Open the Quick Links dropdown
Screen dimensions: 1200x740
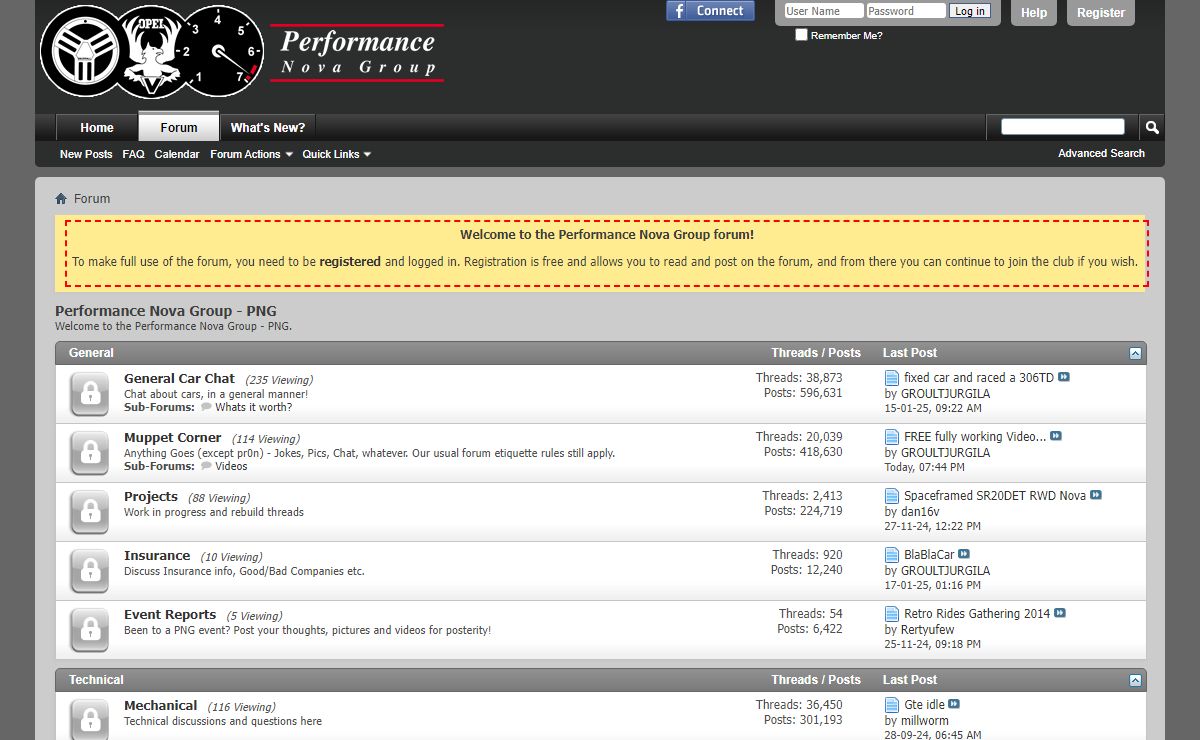(x=337, y=154)
